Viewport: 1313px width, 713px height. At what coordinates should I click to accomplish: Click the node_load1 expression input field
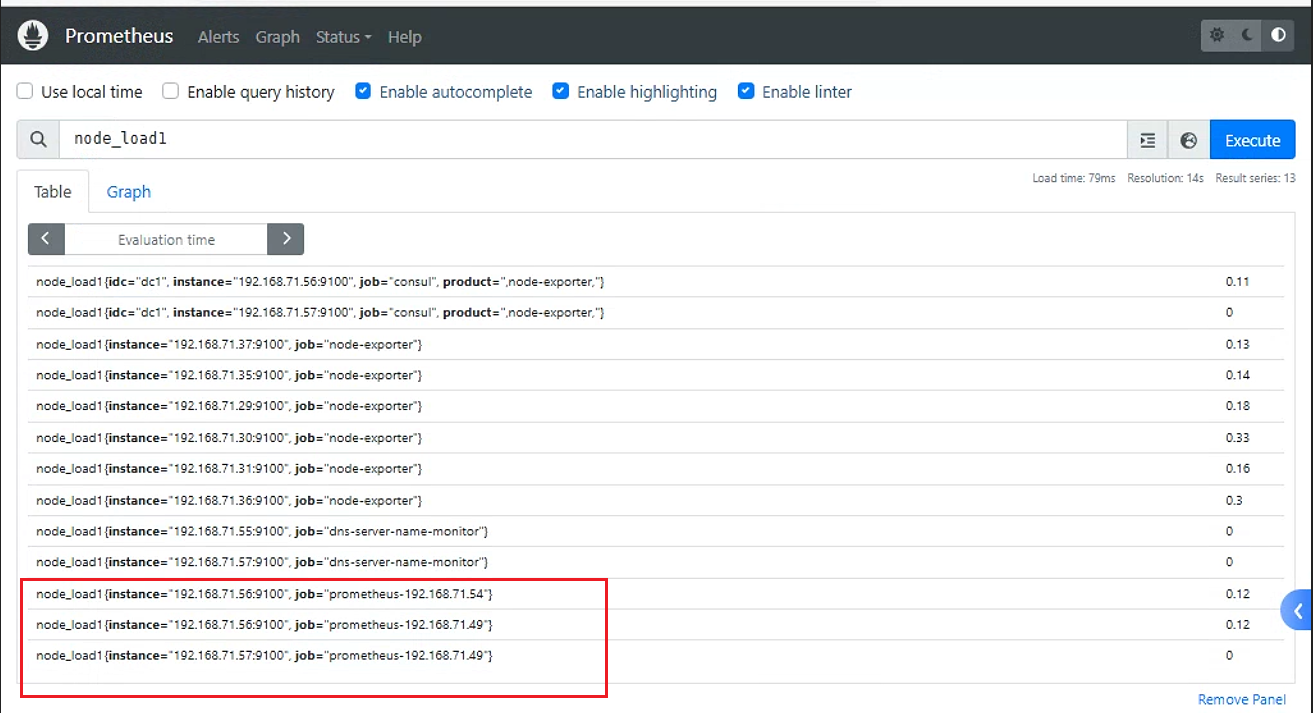click(593, 140)
